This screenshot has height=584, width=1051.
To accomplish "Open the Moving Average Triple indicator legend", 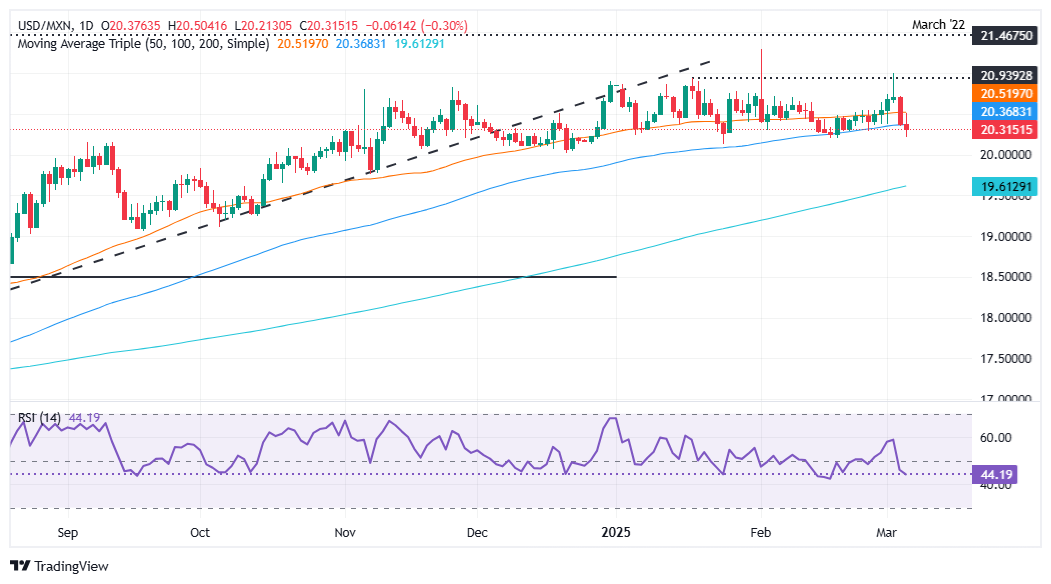I will pyautogui.click(x=139, y=44).
